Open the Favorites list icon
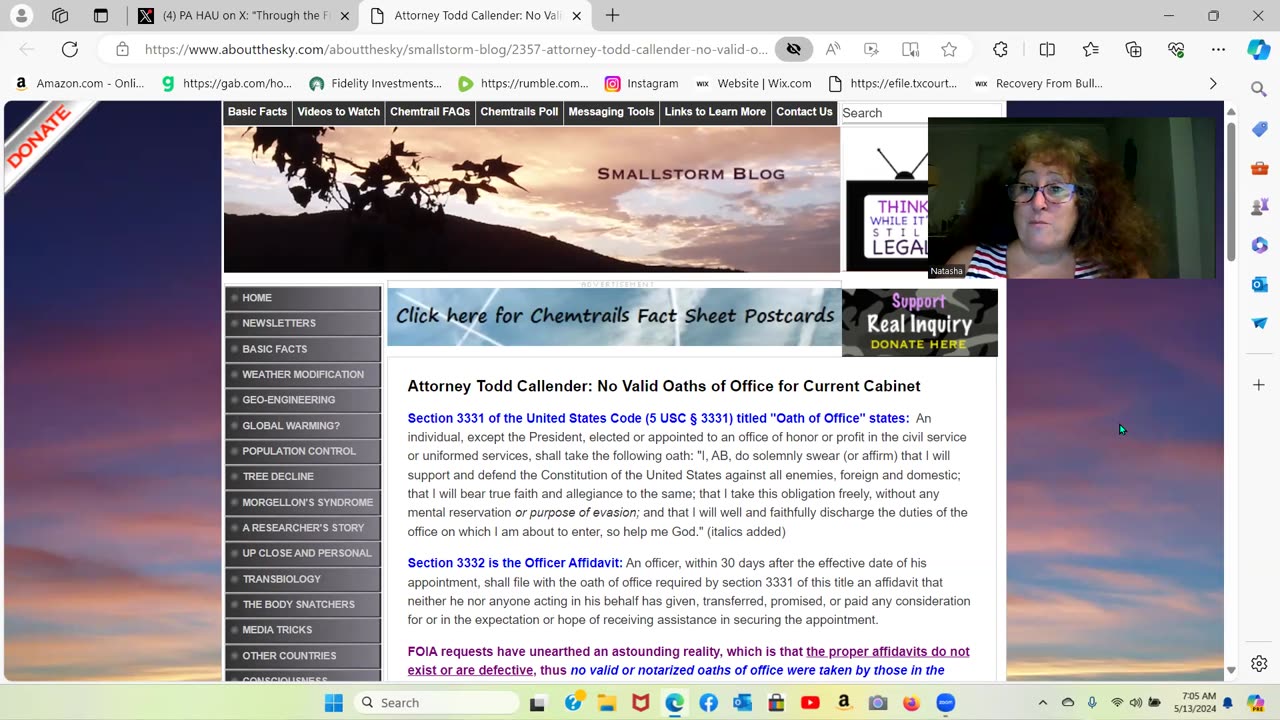The width and height of the screenshot is (1280, 720). point(1090,49)
